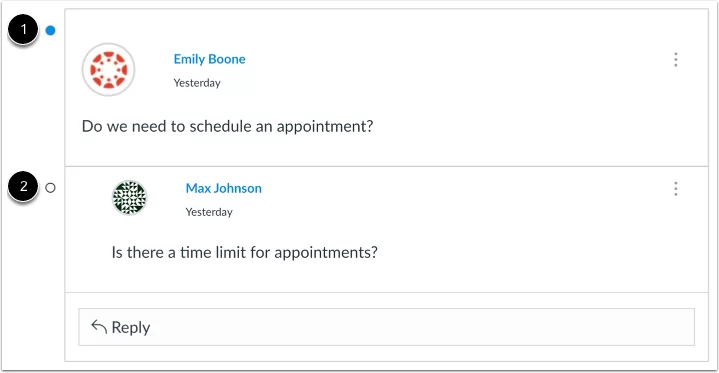This screenshot has height=373, width=719.
Task: Toggle the blue unread dot beside Emily's post
Action: (x=50, y=31)
